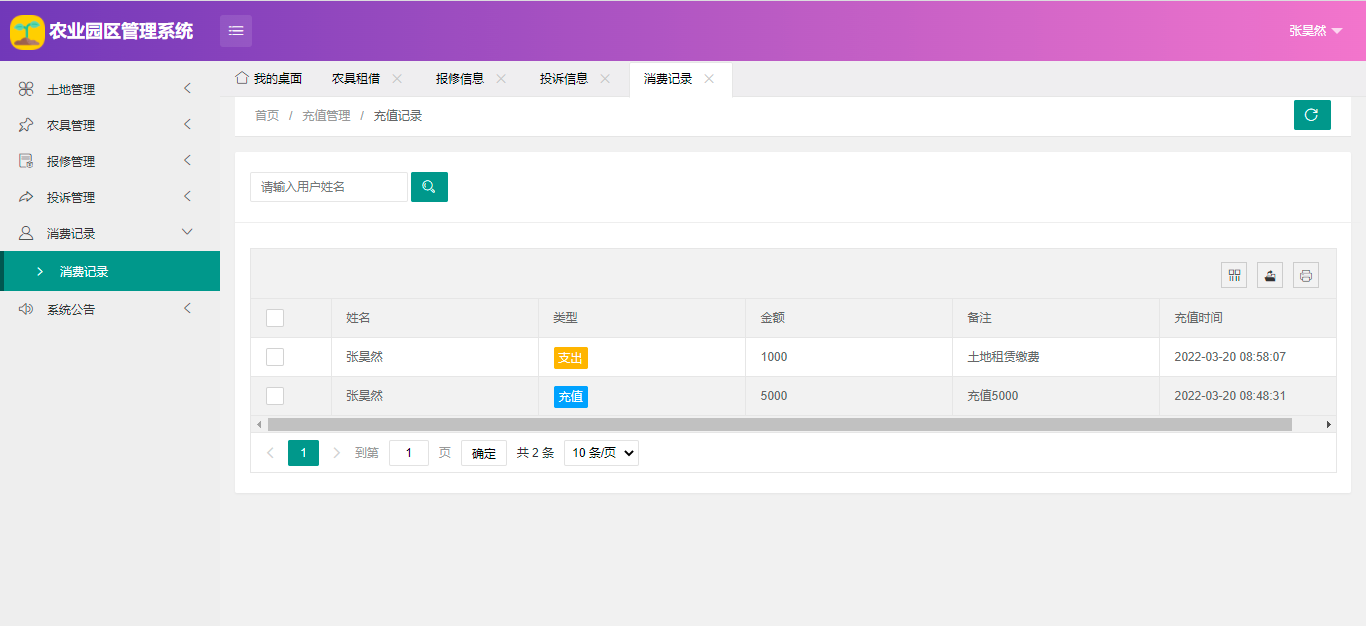
Task: Click the 土地管理 sidebar icon
Action: click(x=26, y=89)
